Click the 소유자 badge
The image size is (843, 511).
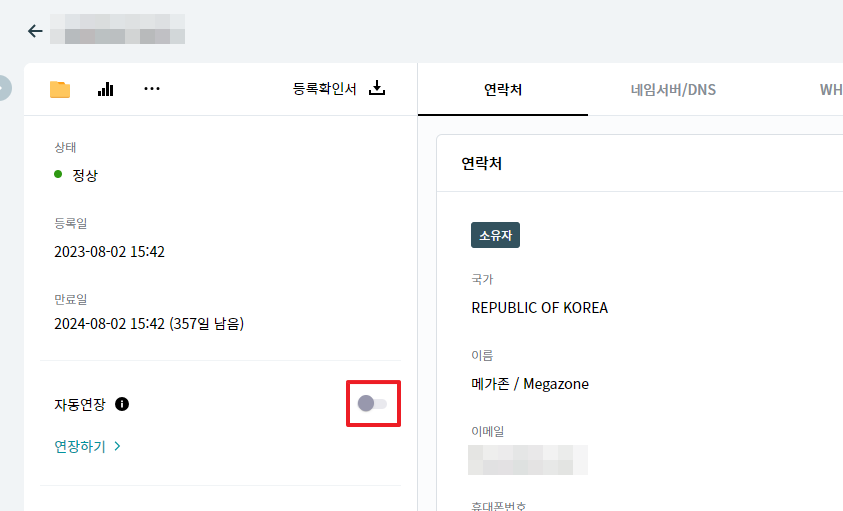(495, 235)
